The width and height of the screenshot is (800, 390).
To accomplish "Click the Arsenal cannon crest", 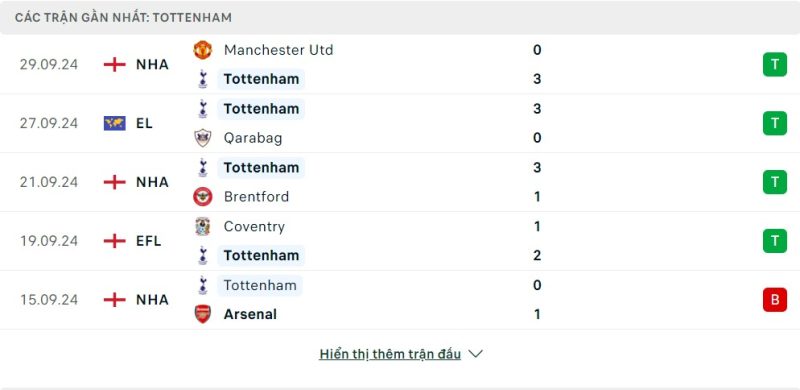I will pyautogui.click(x=203, y=314).
